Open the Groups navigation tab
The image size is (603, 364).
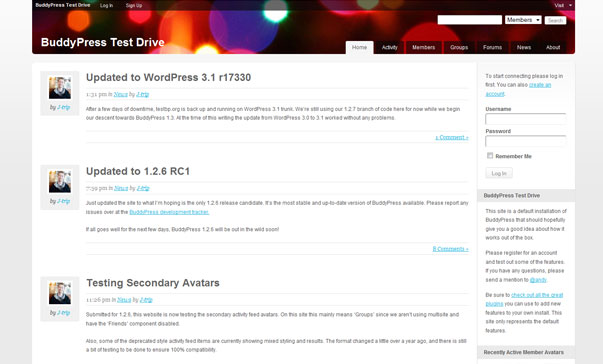point(459,48)
